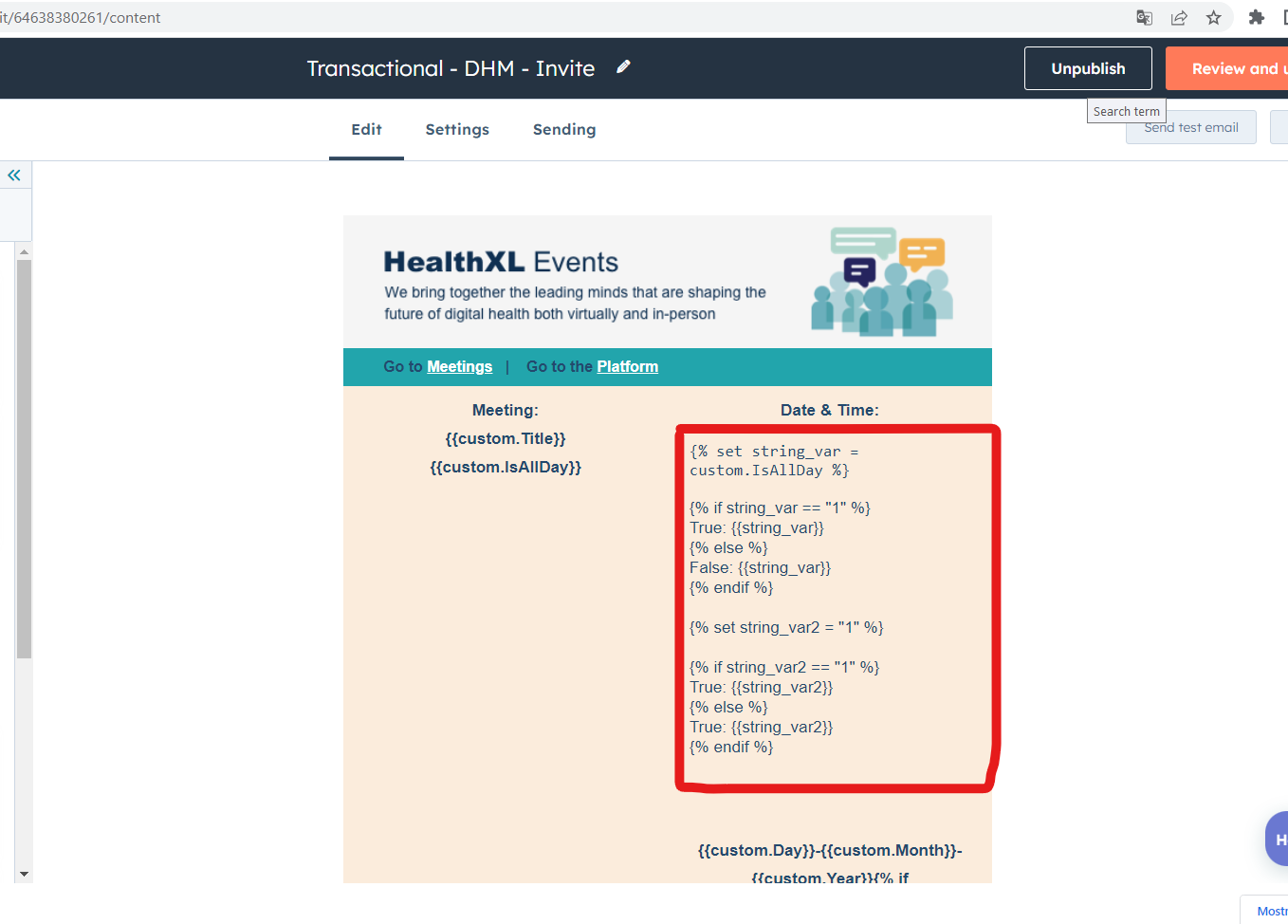Open Google Translate from the address bar

tap(1144, 17)
